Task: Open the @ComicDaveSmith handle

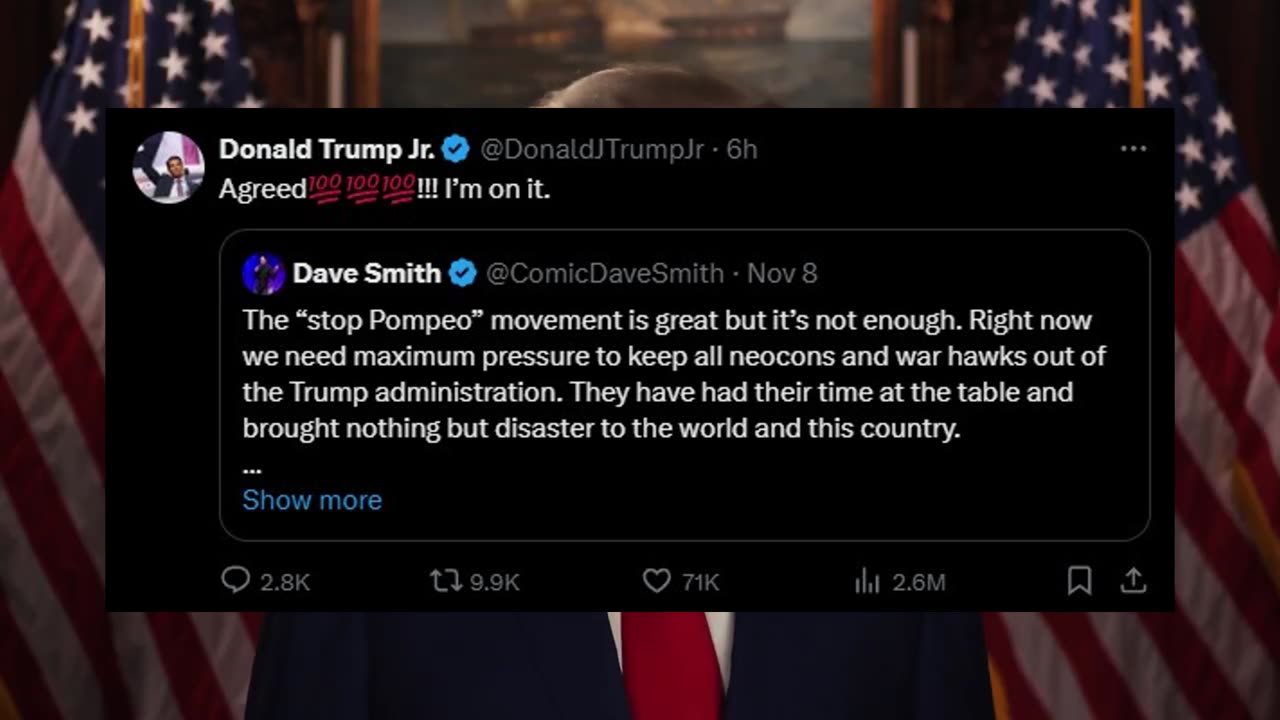Action: (605, 273)
